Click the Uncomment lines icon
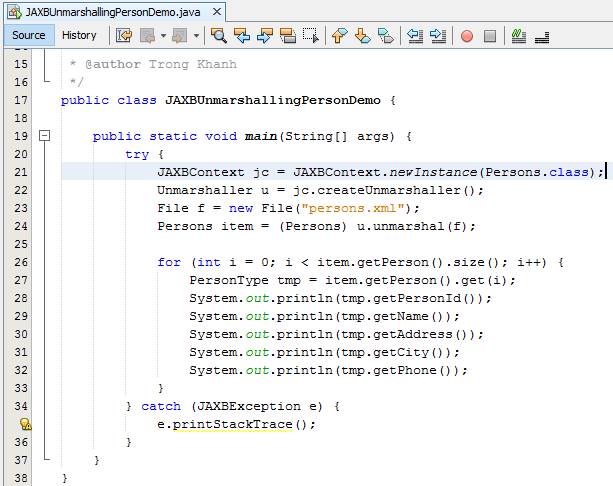613x486 pixels. (542, 37)
